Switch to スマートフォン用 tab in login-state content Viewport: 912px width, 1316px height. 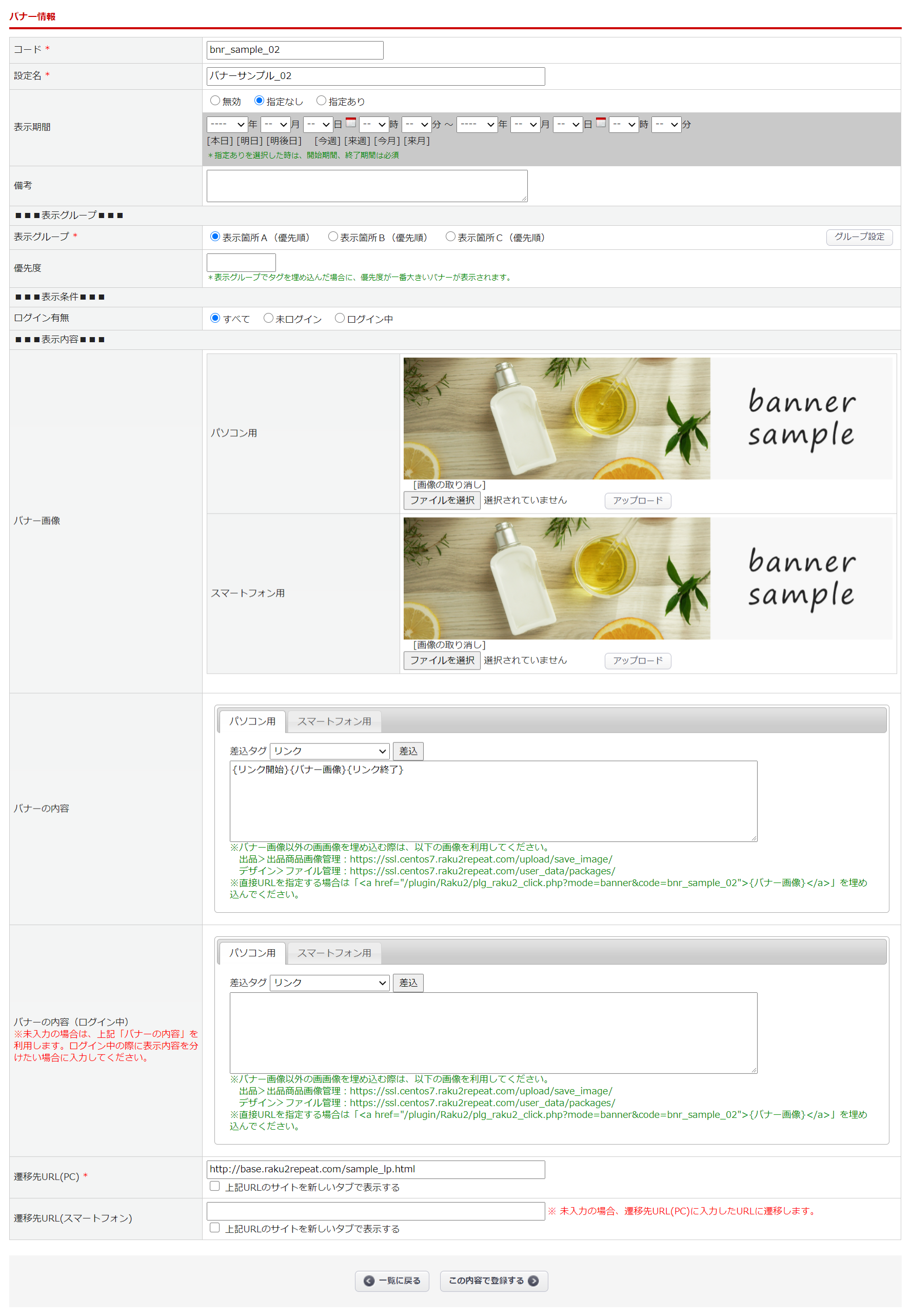point(334,953)
